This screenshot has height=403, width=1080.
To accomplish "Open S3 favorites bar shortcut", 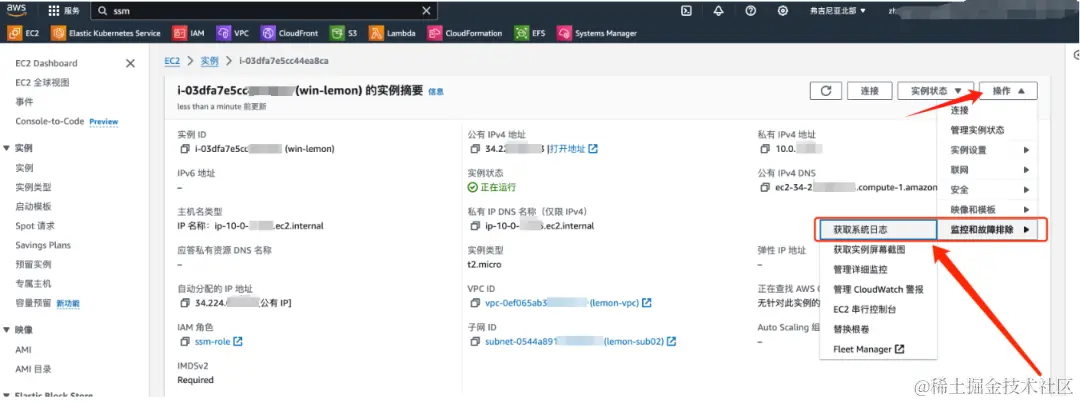I will coord(344,33).
